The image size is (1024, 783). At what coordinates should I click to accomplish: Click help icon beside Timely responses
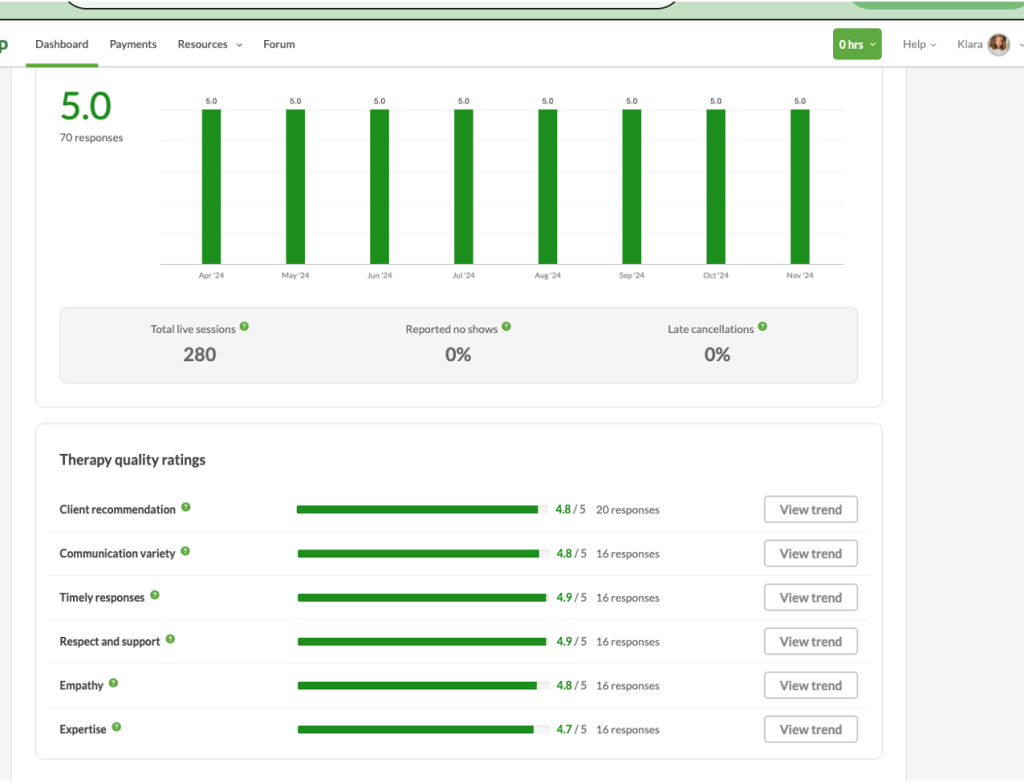(155, 596)
